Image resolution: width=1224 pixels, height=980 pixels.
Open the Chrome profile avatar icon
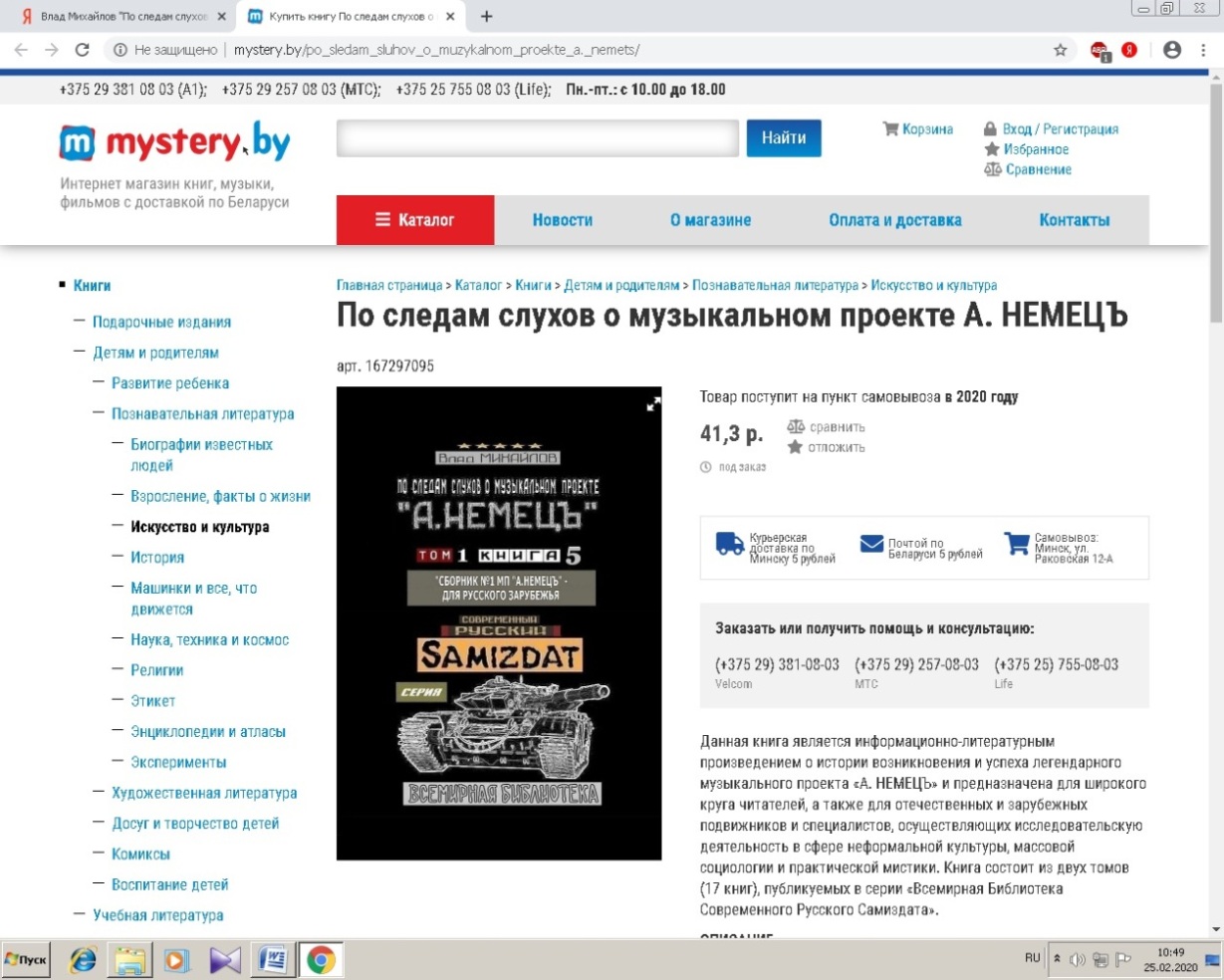(1172, 50)
